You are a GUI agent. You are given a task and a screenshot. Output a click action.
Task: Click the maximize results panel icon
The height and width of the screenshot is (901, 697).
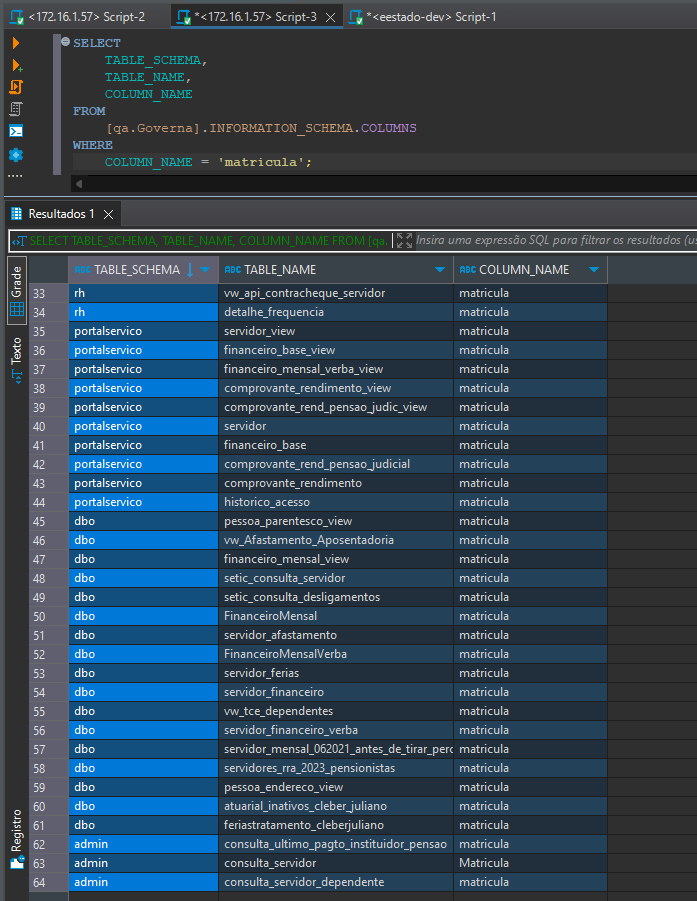coord(405,240)
